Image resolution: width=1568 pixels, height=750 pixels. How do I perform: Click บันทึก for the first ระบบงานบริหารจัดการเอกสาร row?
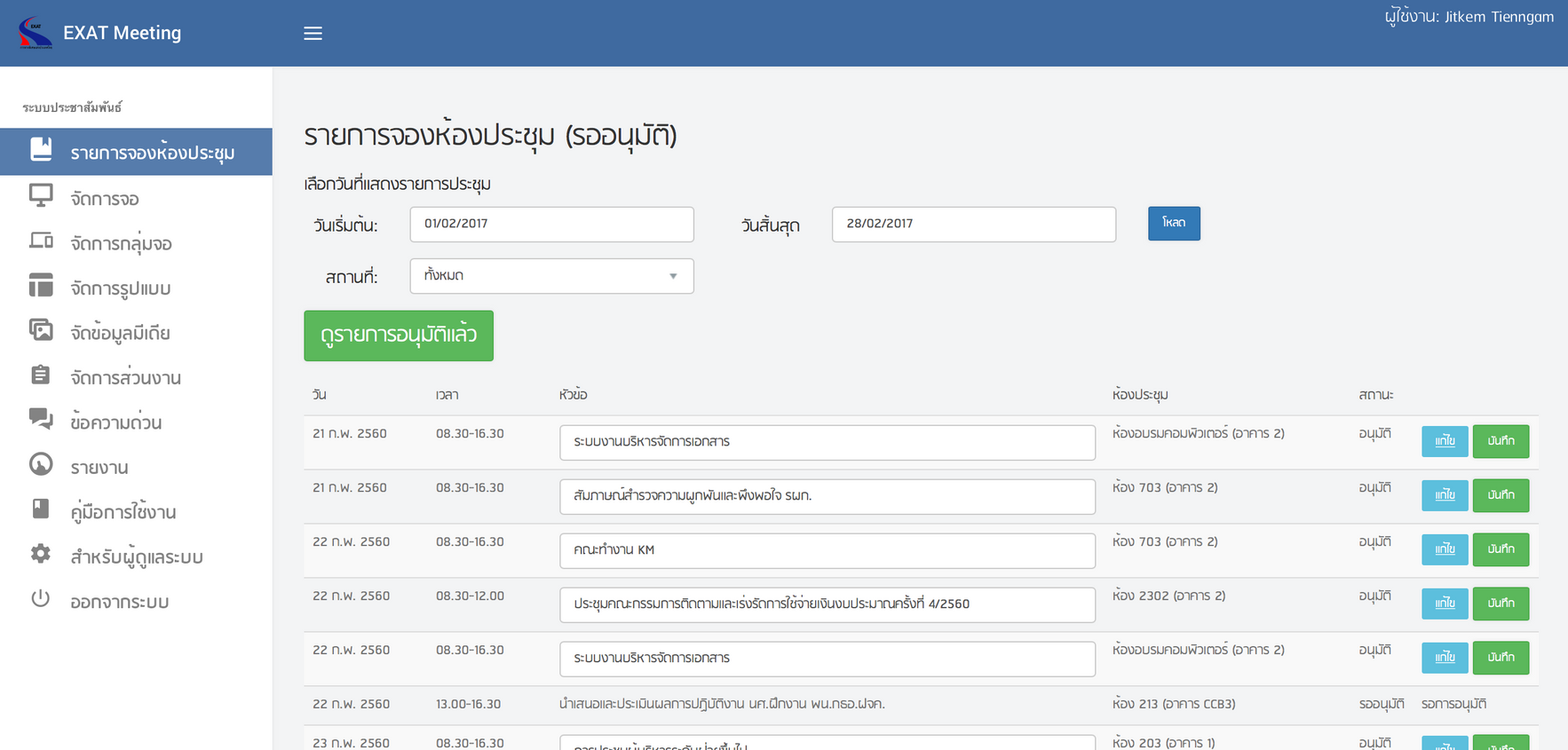pyautogui.click(x=1501, y=441)
